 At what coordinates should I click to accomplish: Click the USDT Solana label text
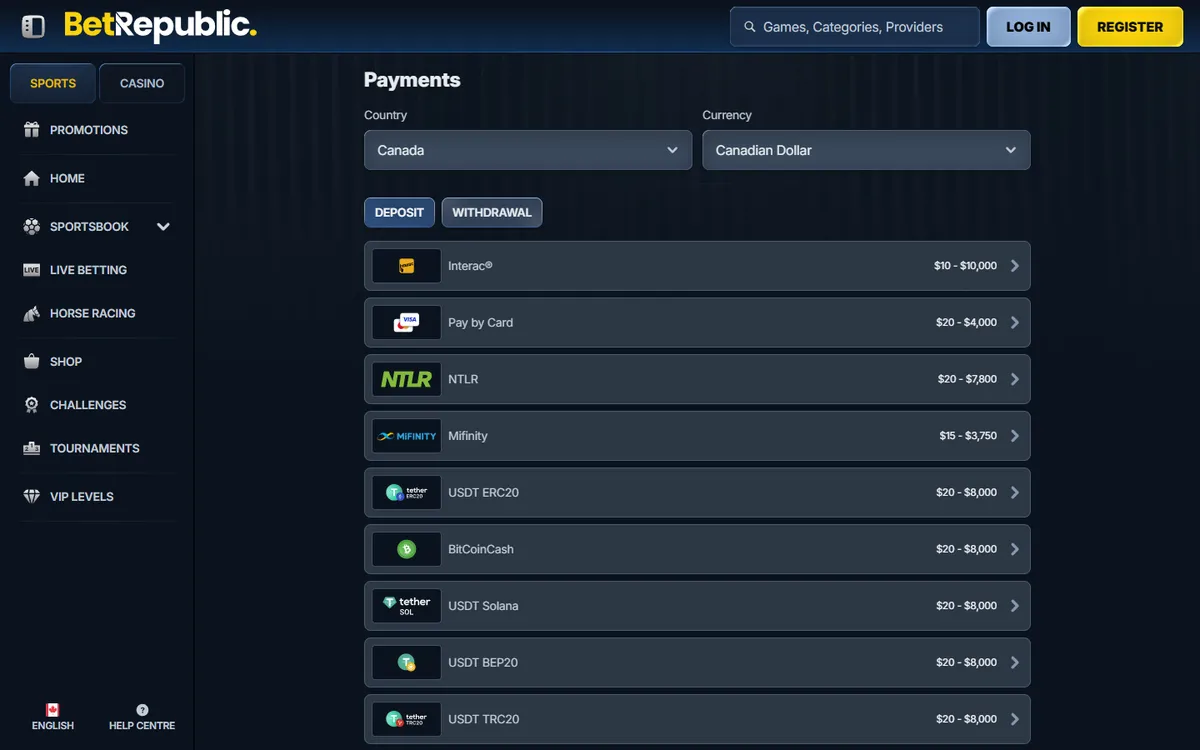tap(483, 606)
